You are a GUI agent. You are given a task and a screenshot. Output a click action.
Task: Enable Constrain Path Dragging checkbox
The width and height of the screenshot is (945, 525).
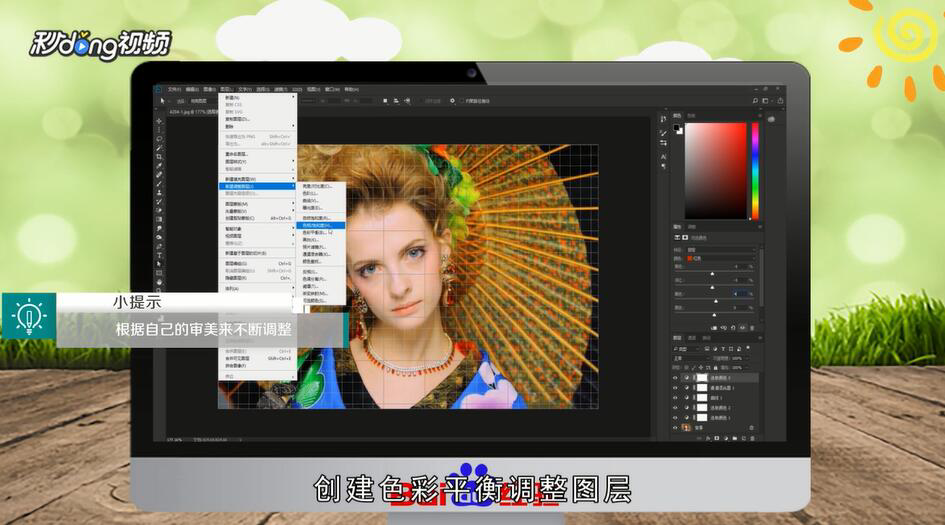click(461, 101)
